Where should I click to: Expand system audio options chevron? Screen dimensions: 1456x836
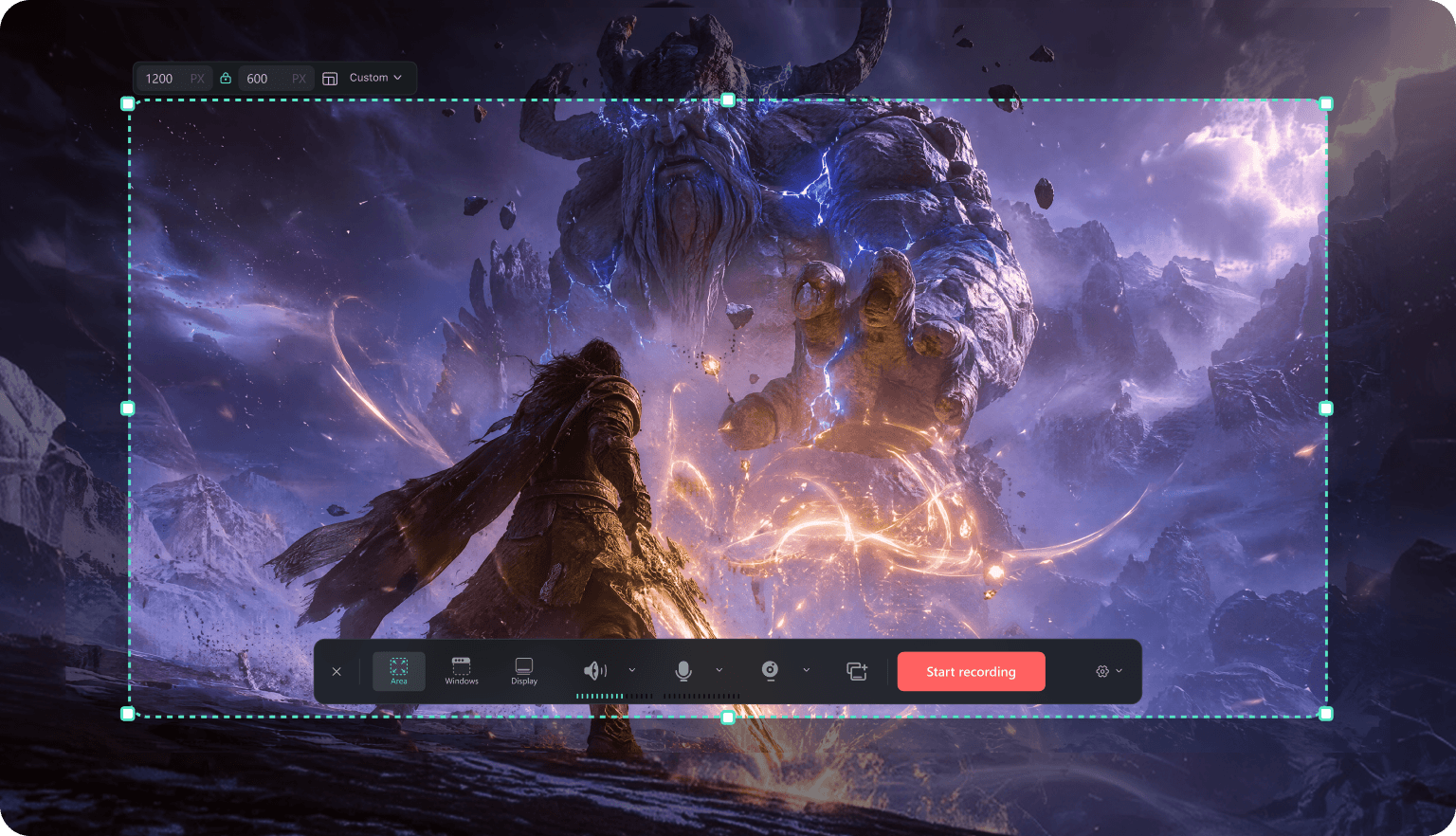click(x=632, y=670)
